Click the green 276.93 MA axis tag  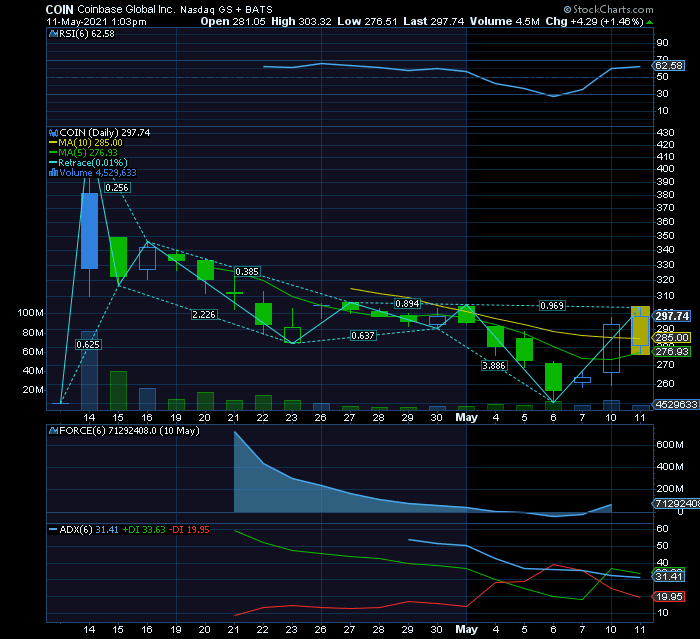(672, 351)
